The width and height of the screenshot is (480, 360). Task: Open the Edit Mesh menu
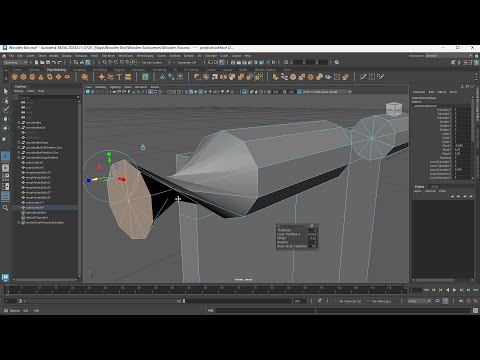pyautogui.click(x=108, y=56)
